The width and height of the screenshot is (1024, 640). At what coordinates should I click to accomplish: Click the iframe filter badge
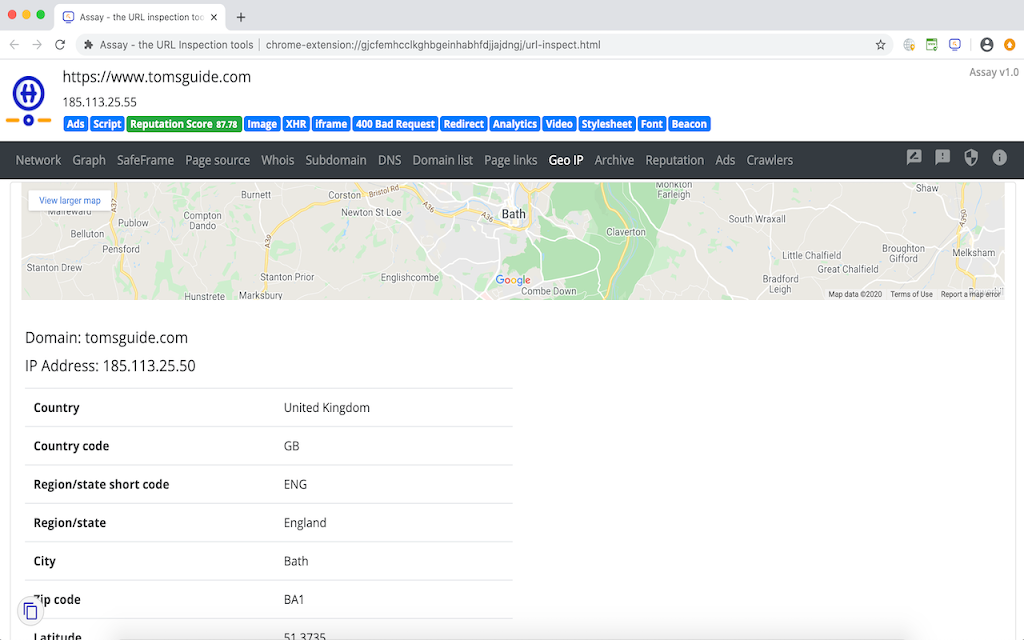(331, 124)
